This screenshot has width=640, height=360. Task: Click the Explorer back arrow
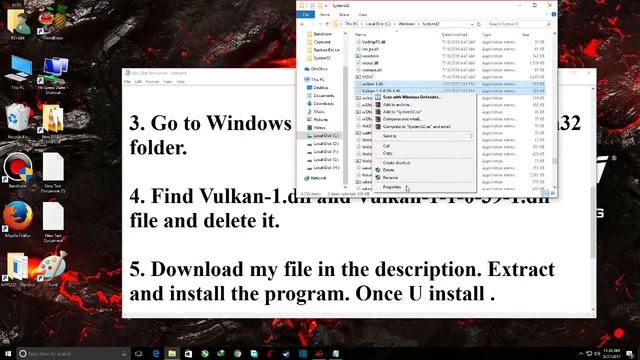pyautogui.click(x=302, y=24)
